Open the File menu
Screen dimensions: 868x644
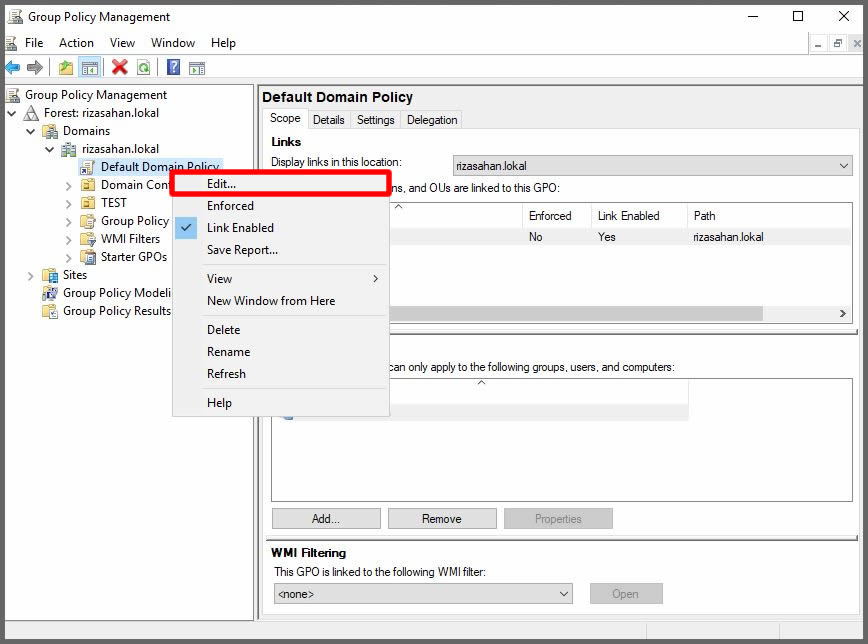pos(34,43)
